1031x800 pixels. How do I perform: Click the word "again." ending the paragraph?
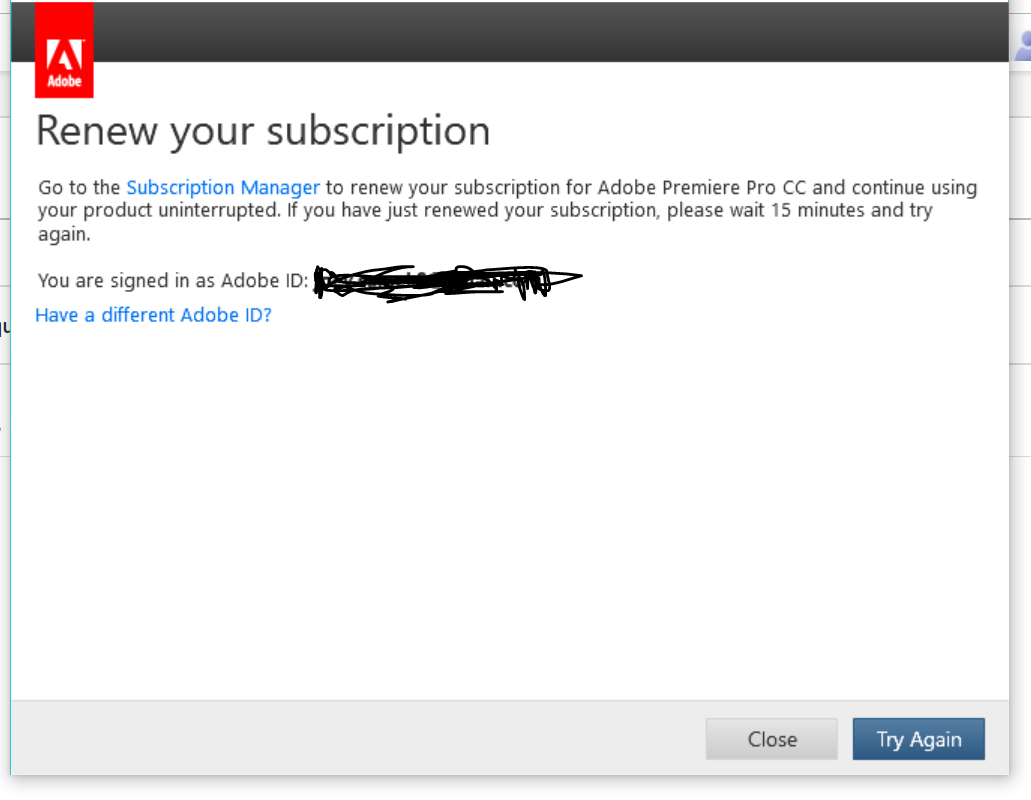point(64,235)
